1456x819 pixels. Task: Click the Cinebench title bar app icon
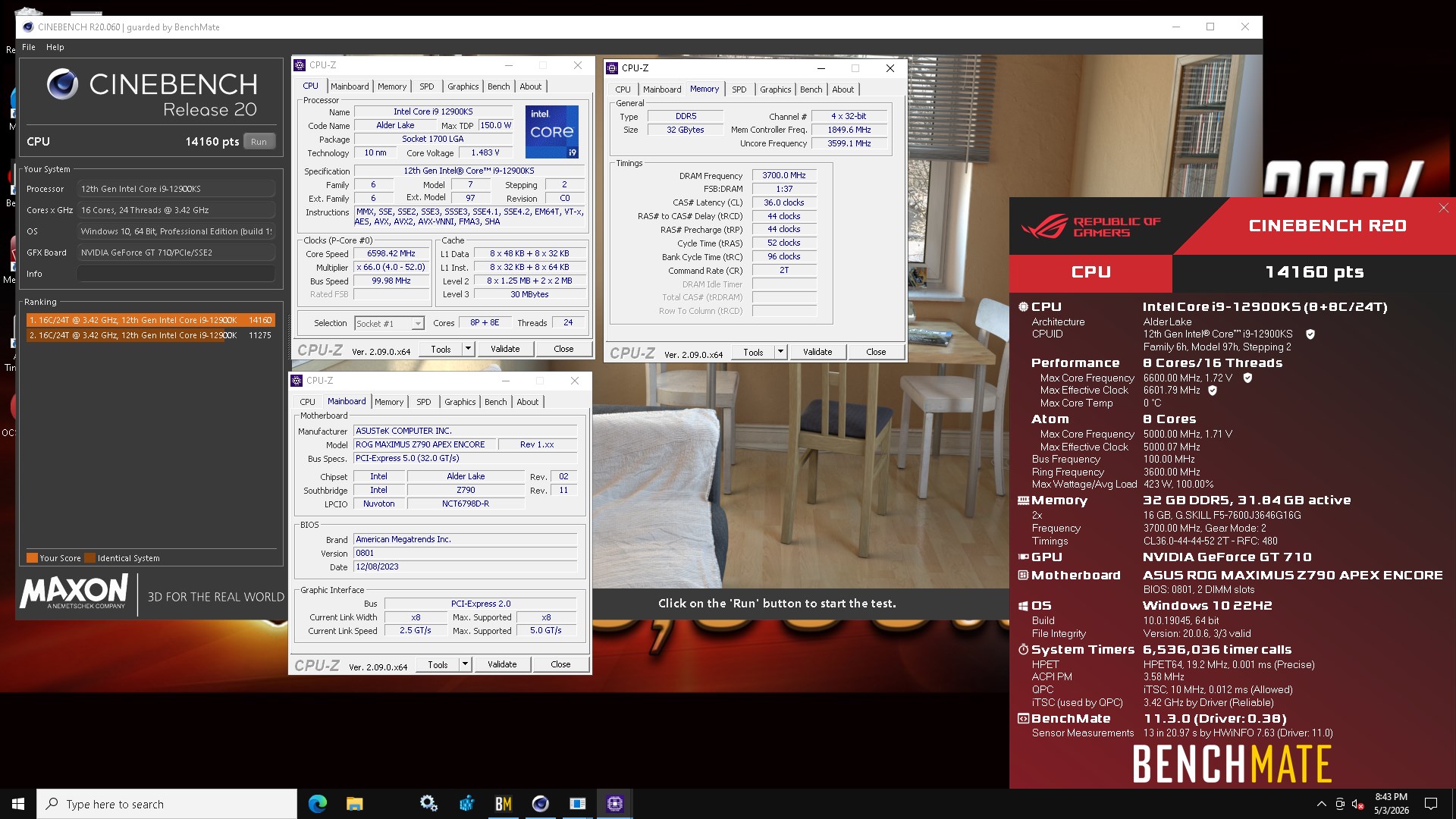click(28, 27)
